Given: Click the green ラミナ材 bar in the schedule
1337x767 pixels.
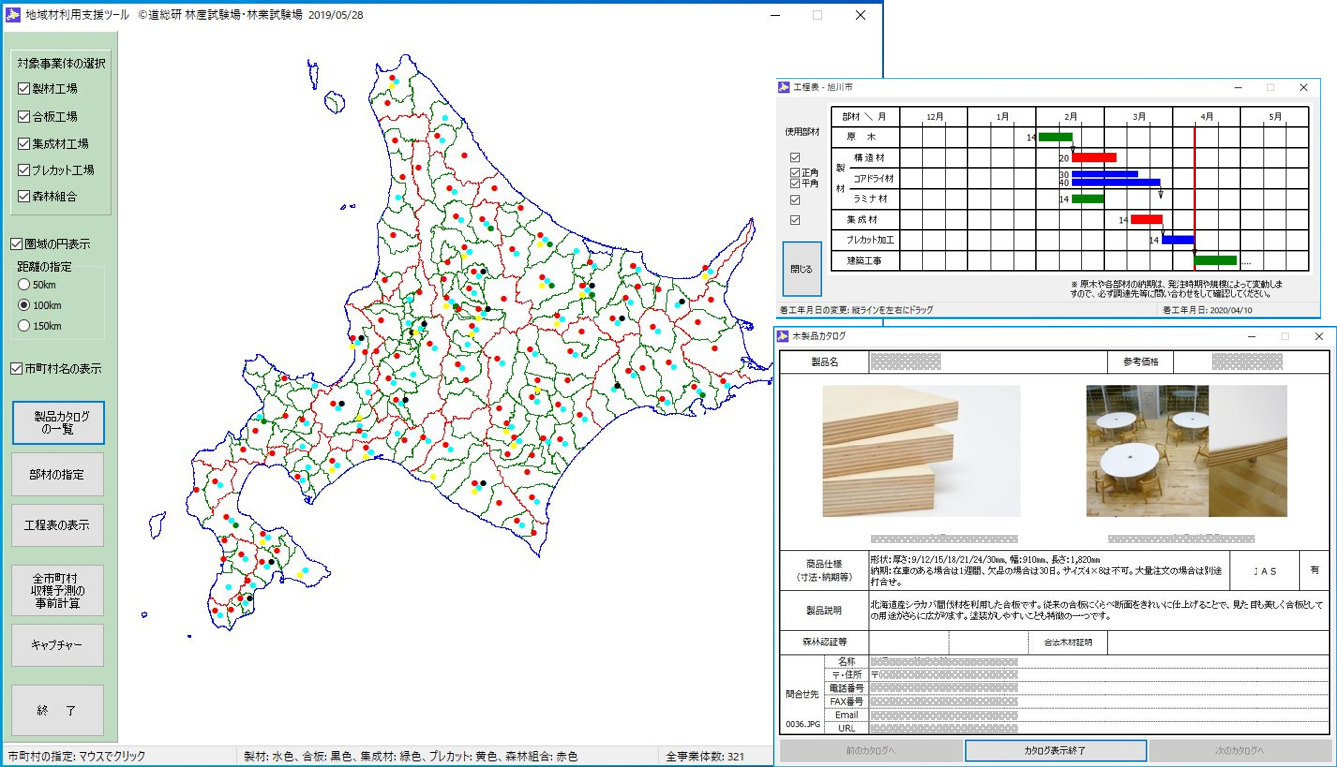Looking at the screenshot, I should [1088, 199].
